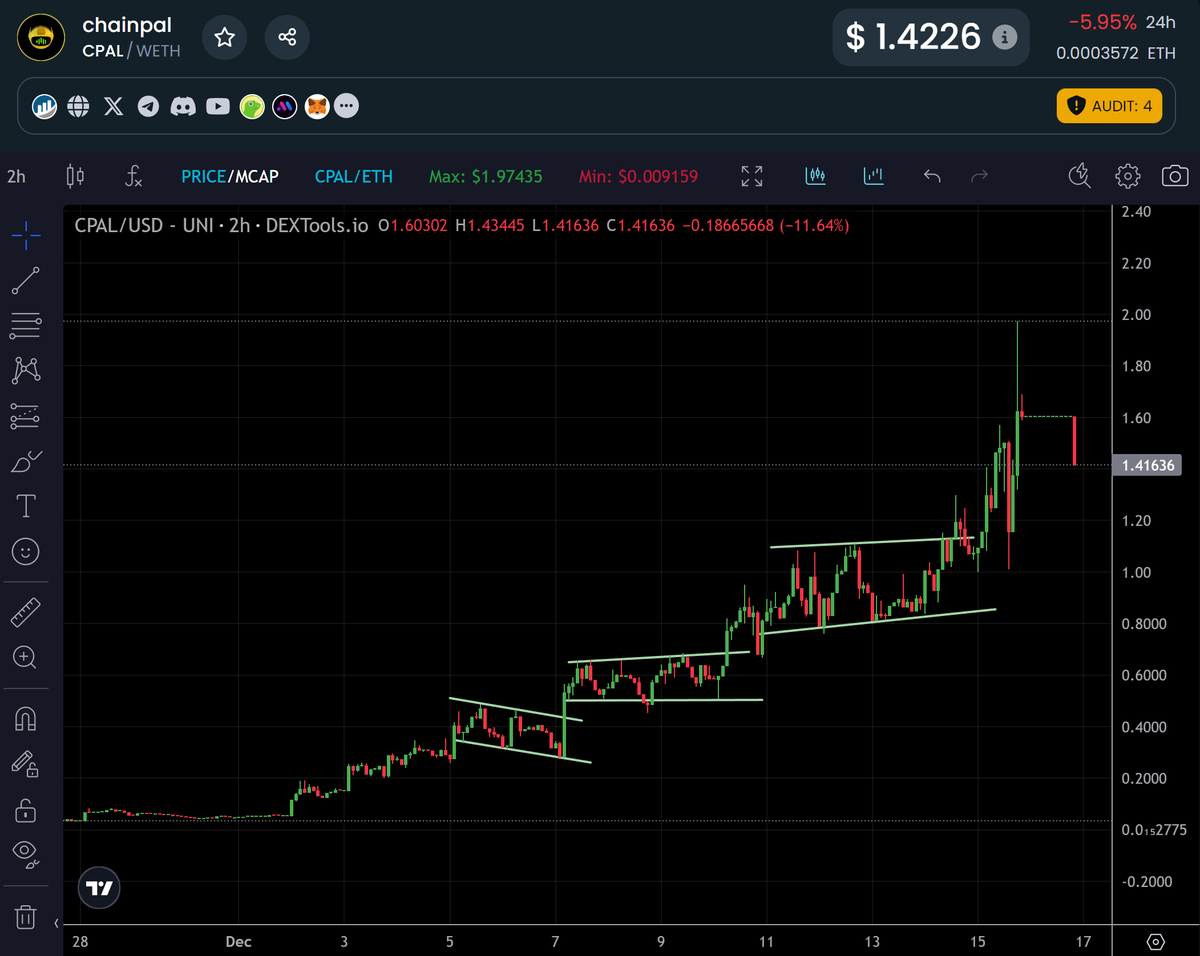Screen dimensions: 1200x956
Task: Open price info icon beside $1.4226
Action: 1004,37
